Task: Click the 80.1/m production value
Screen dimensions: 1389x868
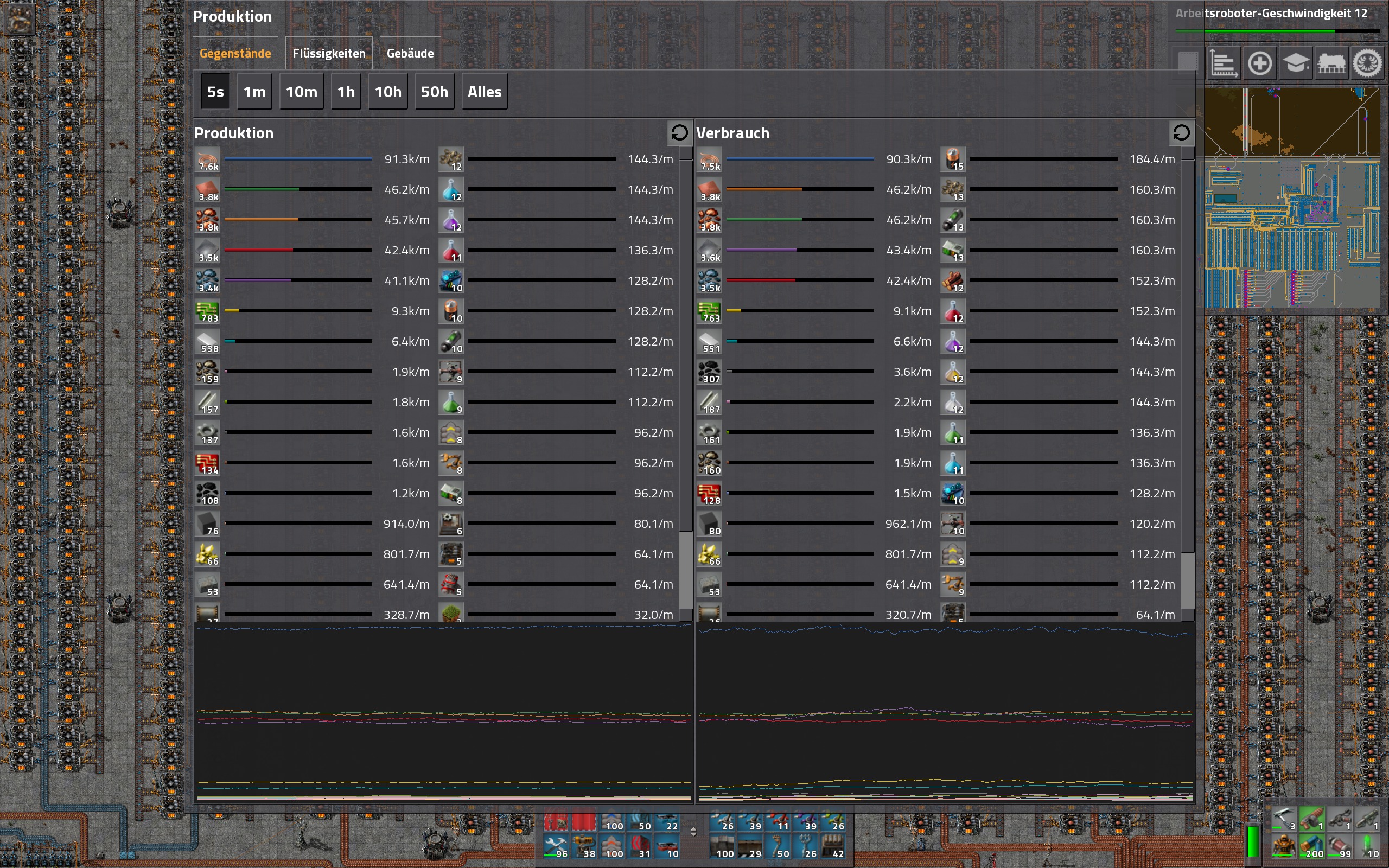Action: (653, 524)
